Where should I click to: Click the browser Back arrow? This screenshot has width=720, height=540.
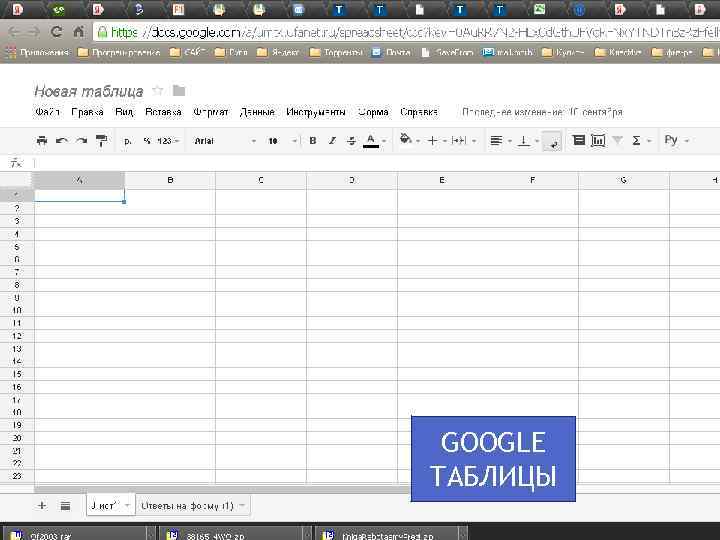pyautogui.click(x=14, y=32)
